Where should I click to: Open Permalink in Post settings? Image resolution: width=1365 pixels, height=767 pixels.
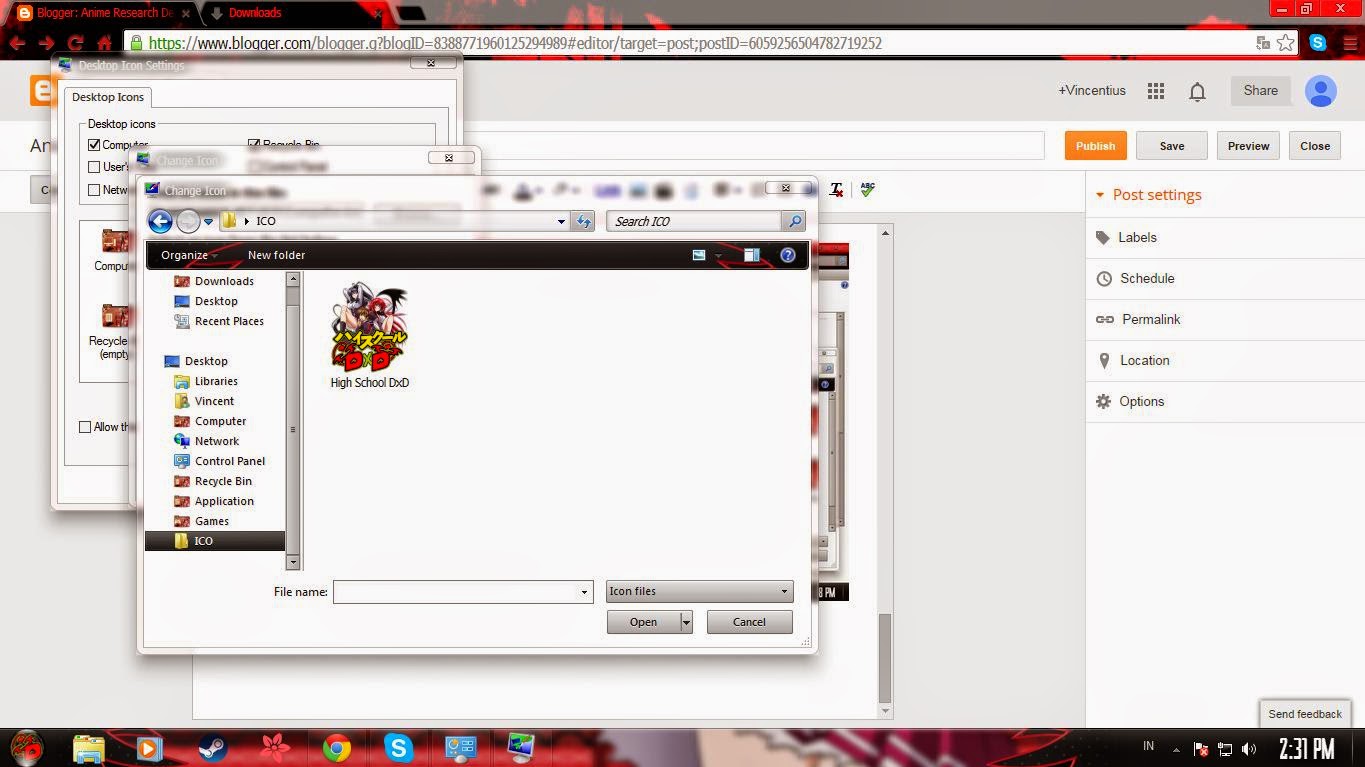(x=1151, y=320)
